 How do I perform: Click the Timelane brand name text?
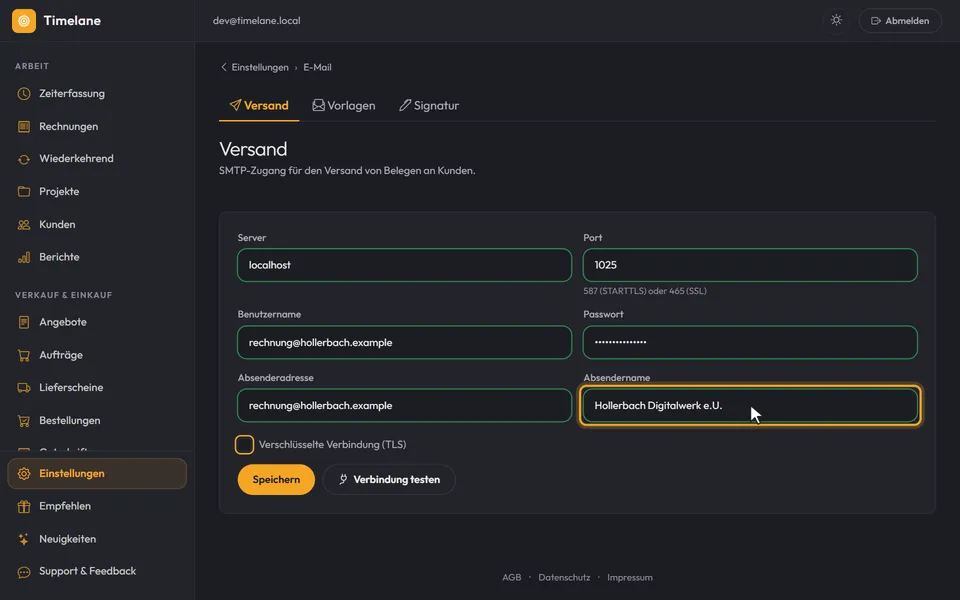pos(72,21)
